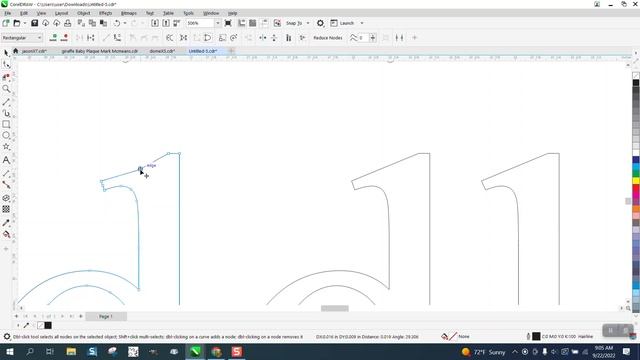Screen dimensions: 640x360
Task: Toggle show rulers icon
Action: 242,23
